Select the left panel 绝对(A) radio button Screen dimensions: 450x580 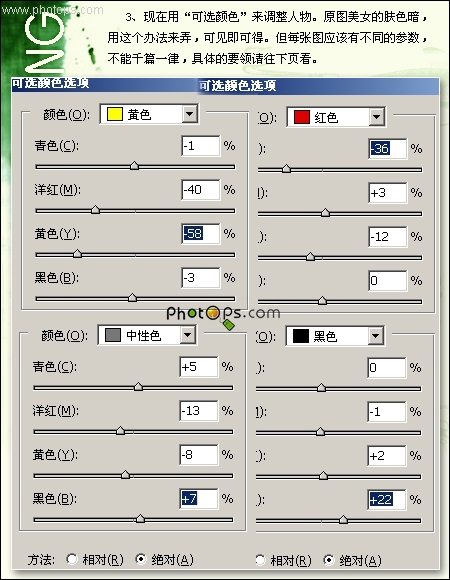pyautogui.click(x=141, y=559)
